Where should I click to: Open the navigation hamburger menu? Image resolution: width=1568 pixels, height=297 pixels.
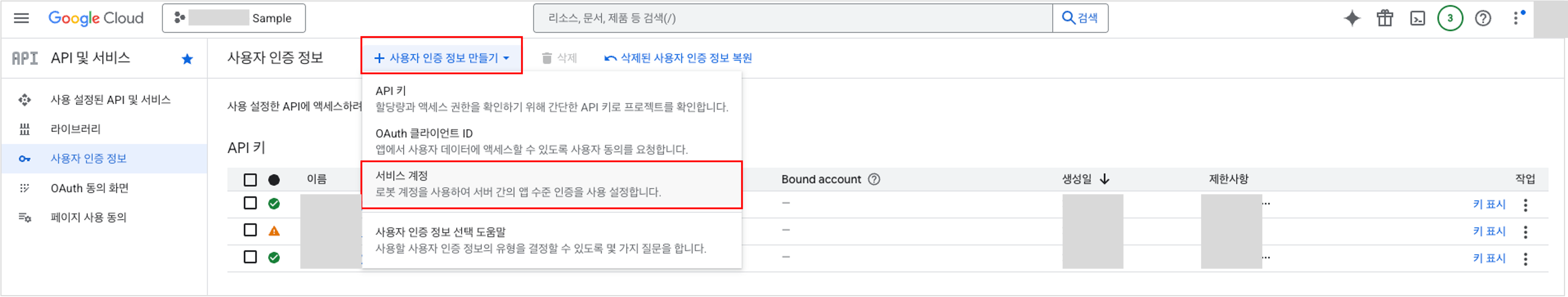pyautogui.click(x=22, y=18)
